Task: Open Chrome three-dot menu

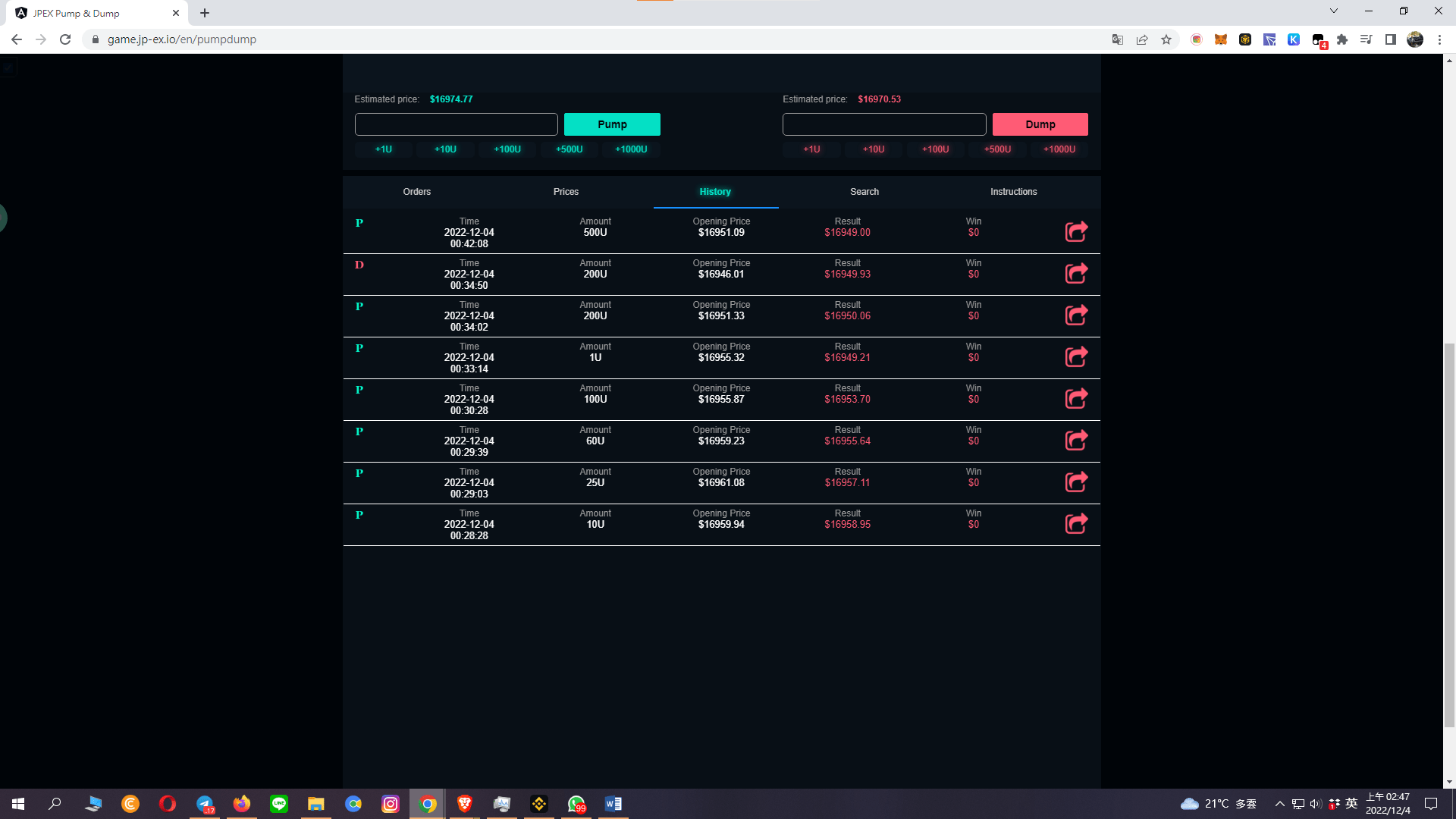Action: tap(1439, 39)
